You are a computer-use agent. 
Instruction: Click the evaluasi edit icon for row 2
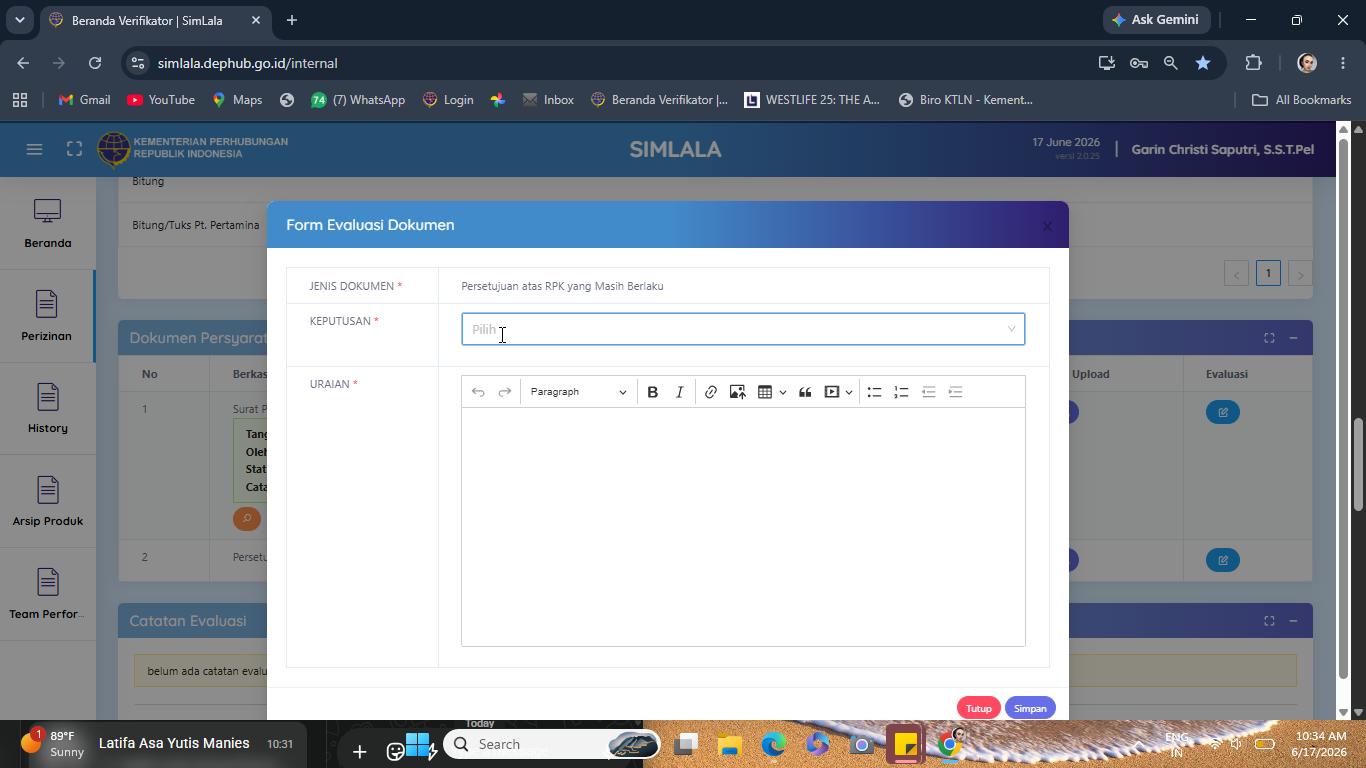tap(1223, 560)
